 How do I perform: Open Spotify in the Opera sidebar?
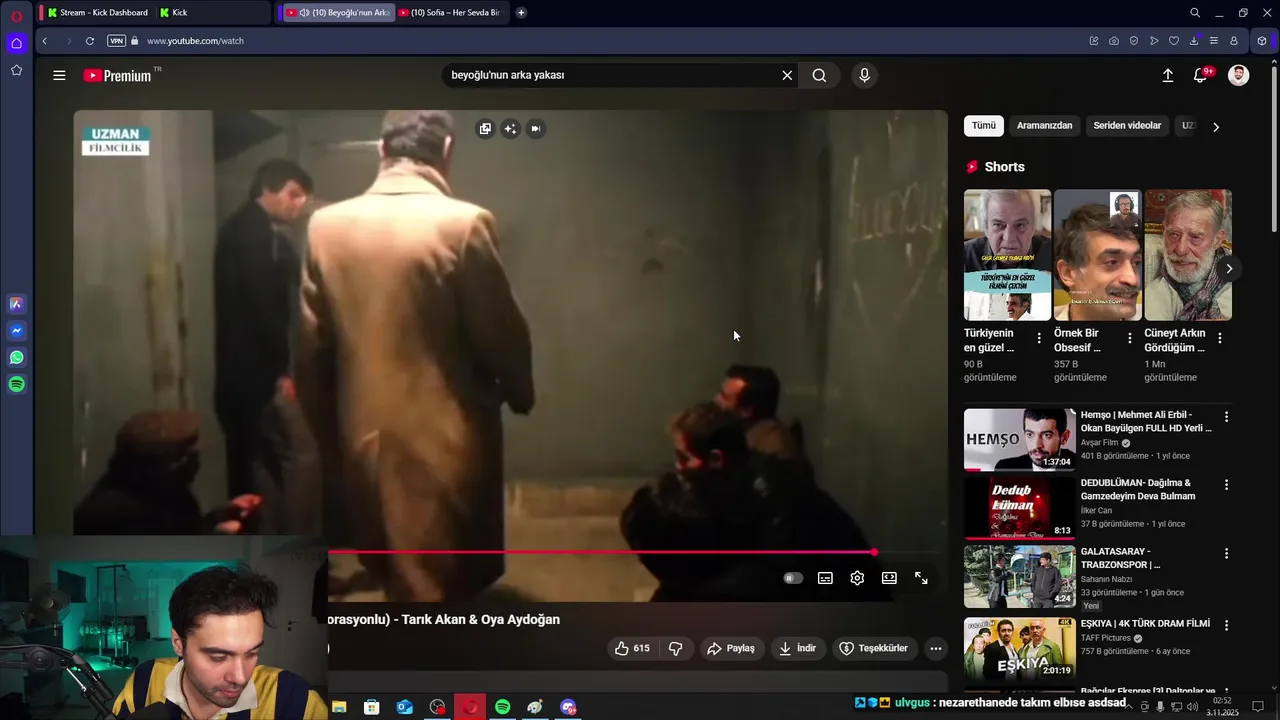(16, 384)
